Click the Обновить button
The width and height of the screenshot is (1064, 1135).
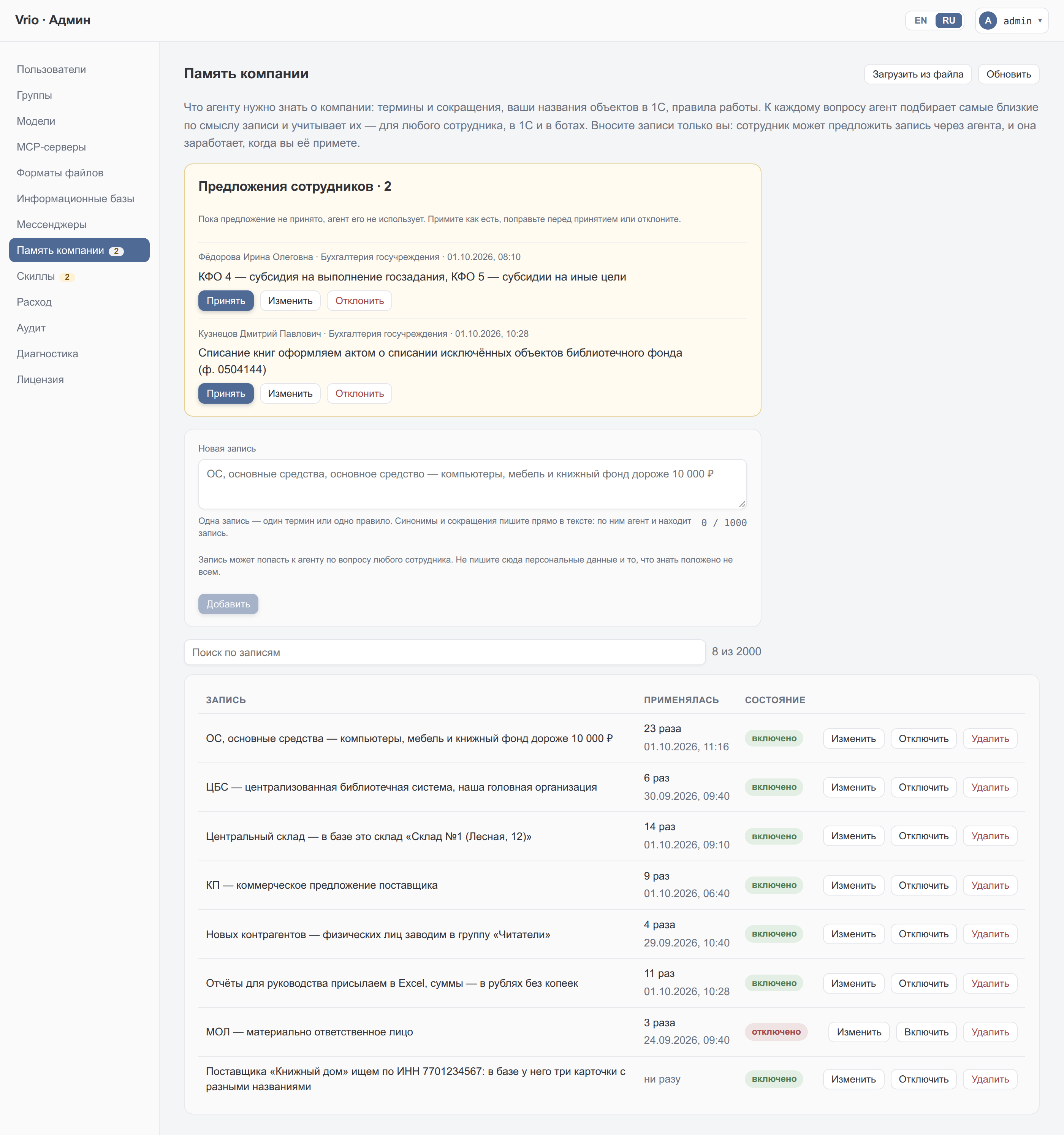tap(1008, 74)
